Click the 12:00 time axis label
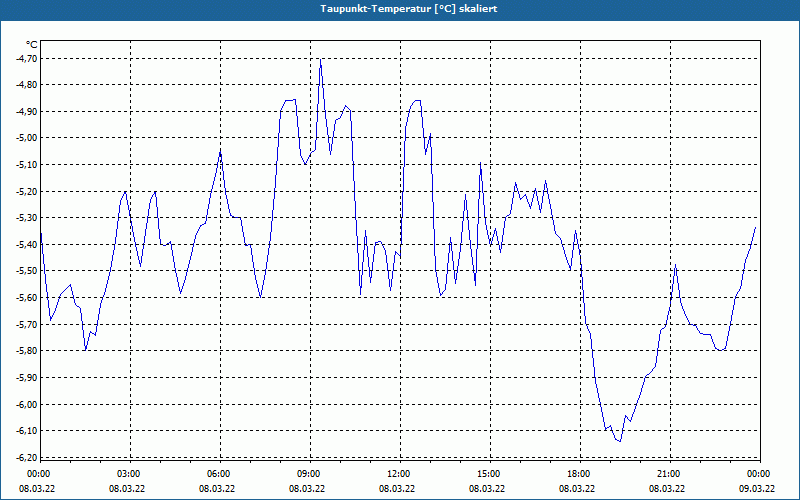800x500 pixels. click(x=397, y=474)
